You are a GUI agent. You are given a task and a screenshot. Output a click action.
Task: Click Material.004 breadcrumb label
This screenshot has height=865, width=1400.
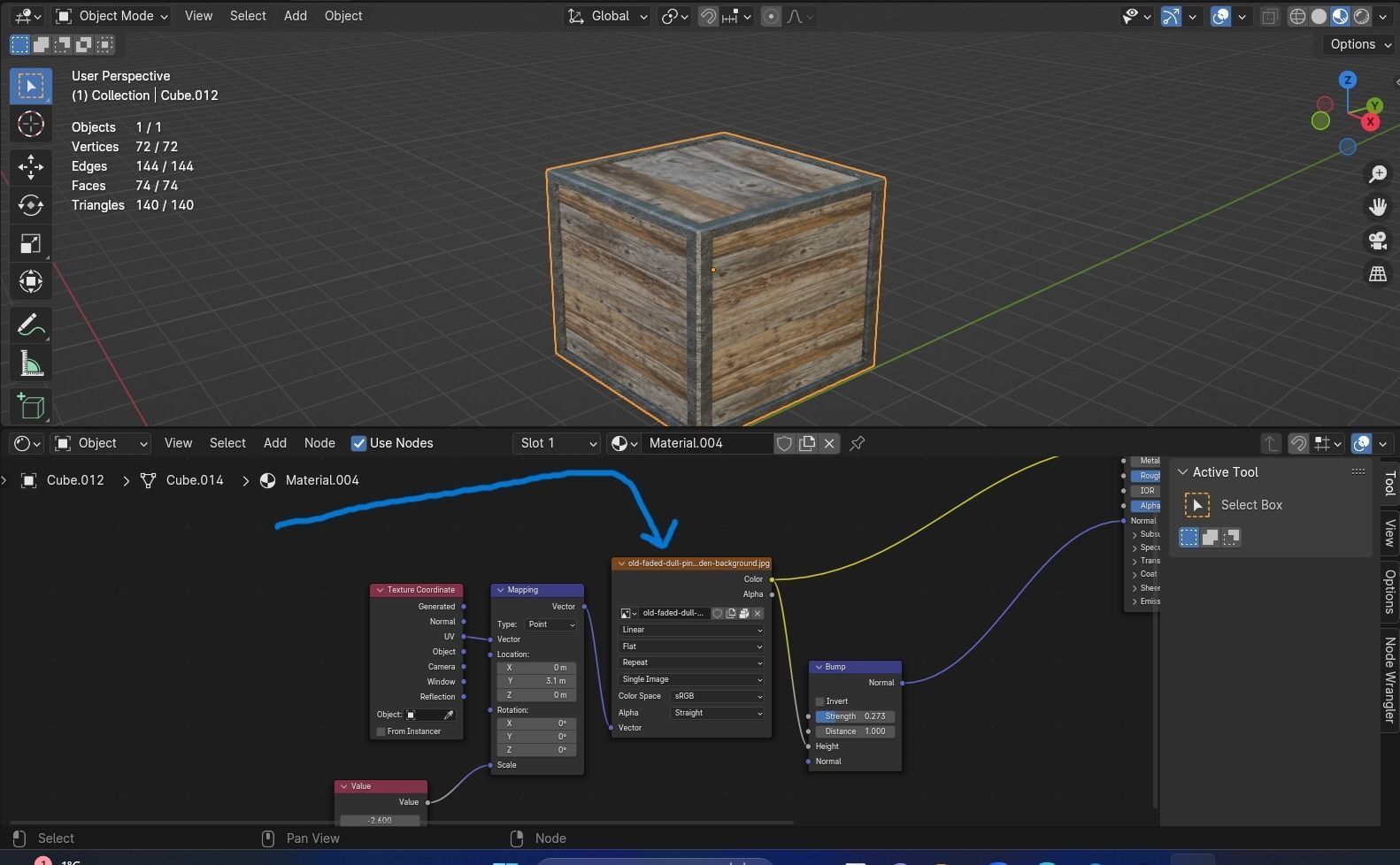click(322, 480)
